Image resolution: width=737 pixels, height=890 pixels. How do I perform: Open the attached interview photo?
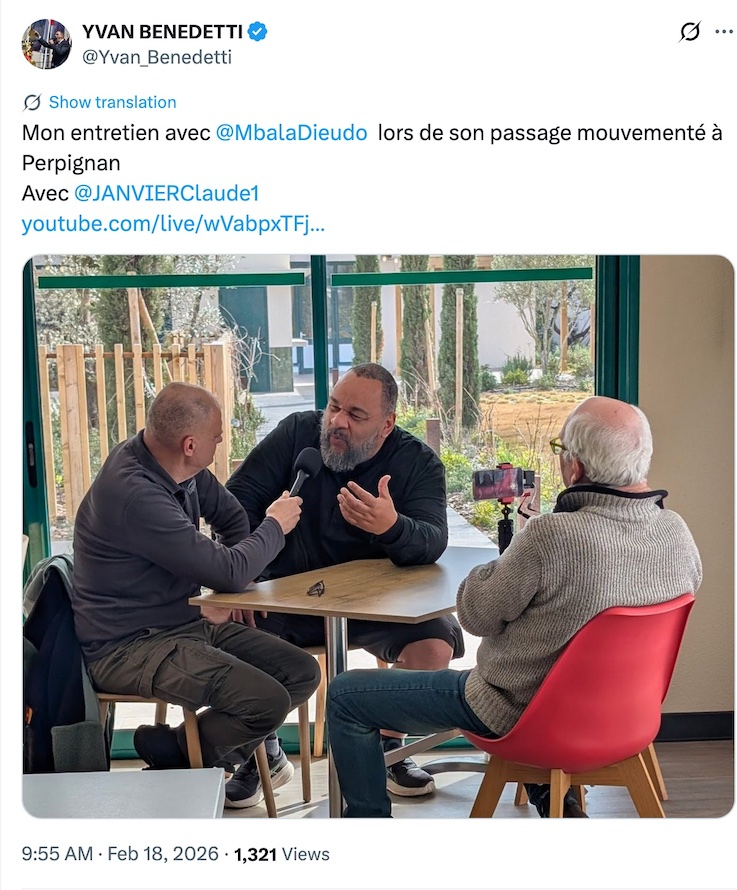(x=378, y=536)
